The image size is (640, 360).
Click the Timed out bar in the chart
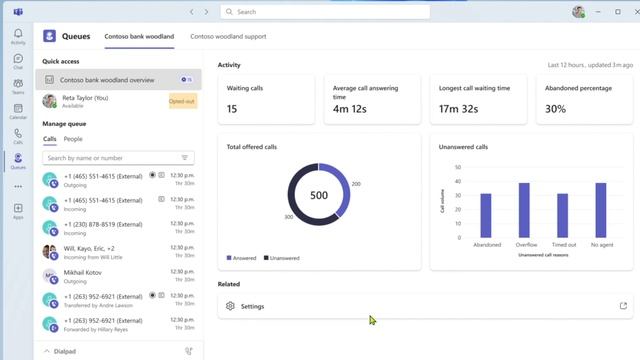pyautogui.click(x=562, y=216)
